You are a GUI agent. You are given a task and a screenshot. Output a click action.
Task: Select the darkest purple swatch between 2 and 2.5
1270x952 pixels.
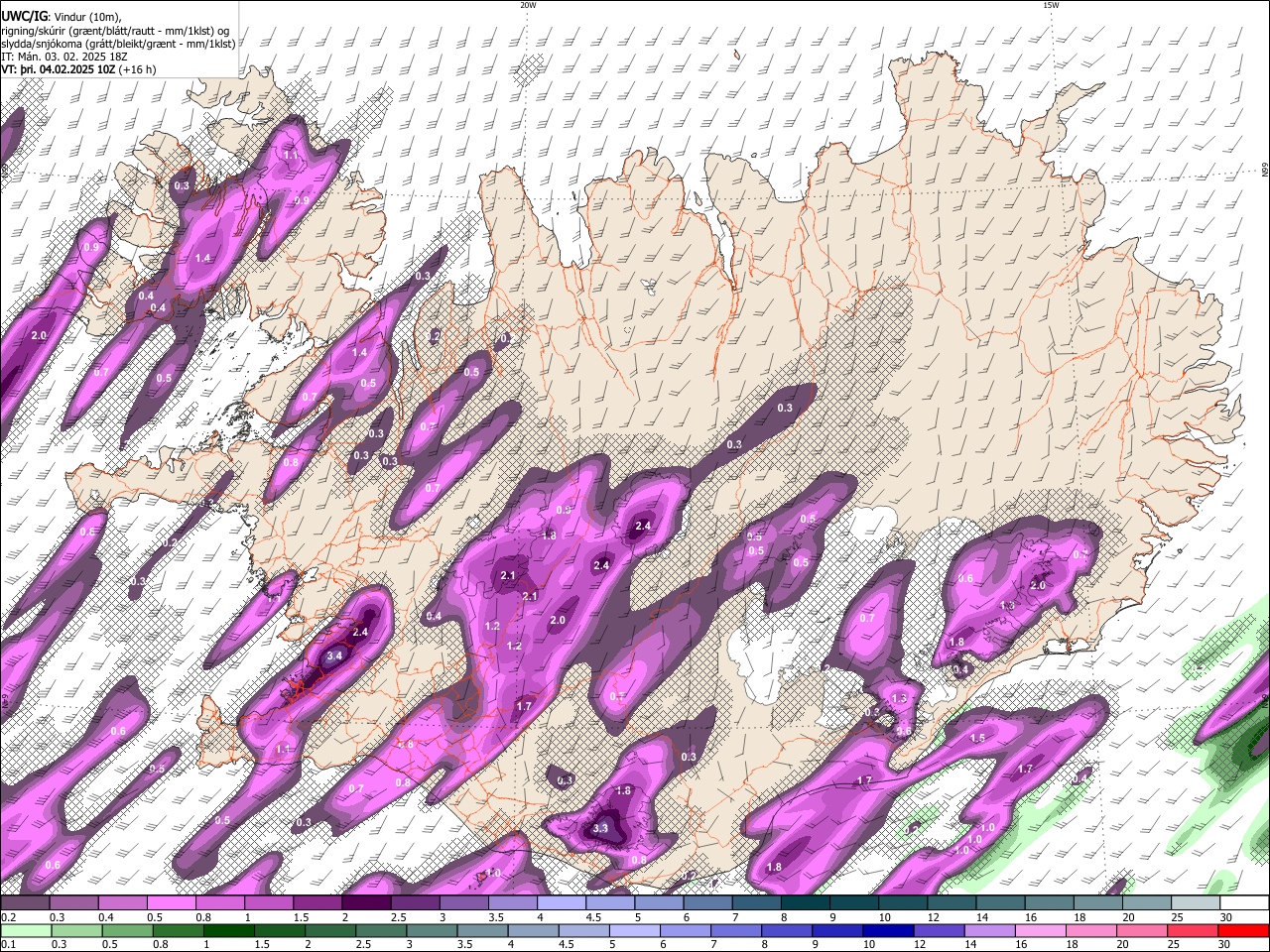[x=365, y=903]
